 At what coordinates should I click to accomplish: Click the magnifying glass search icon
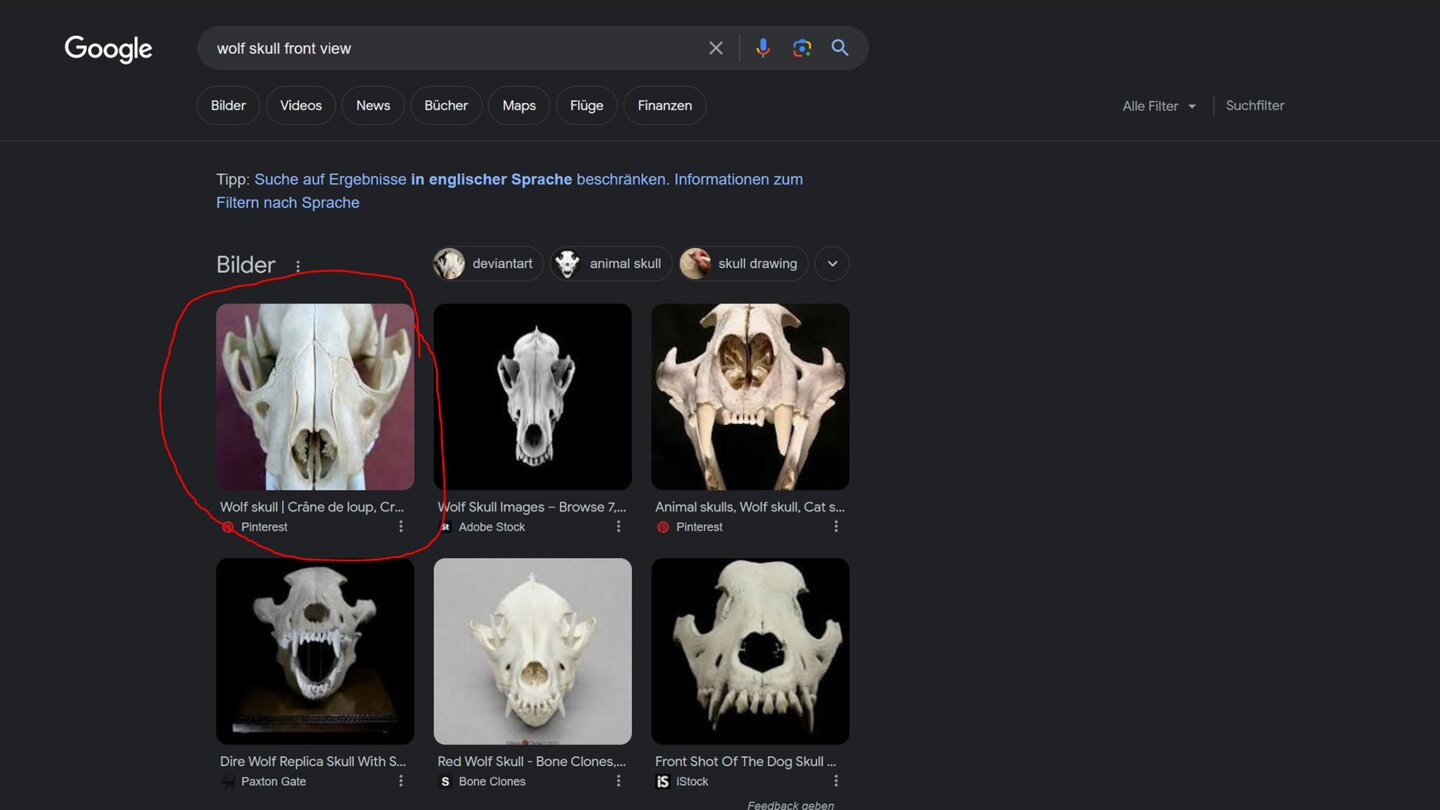click(840, 48)
